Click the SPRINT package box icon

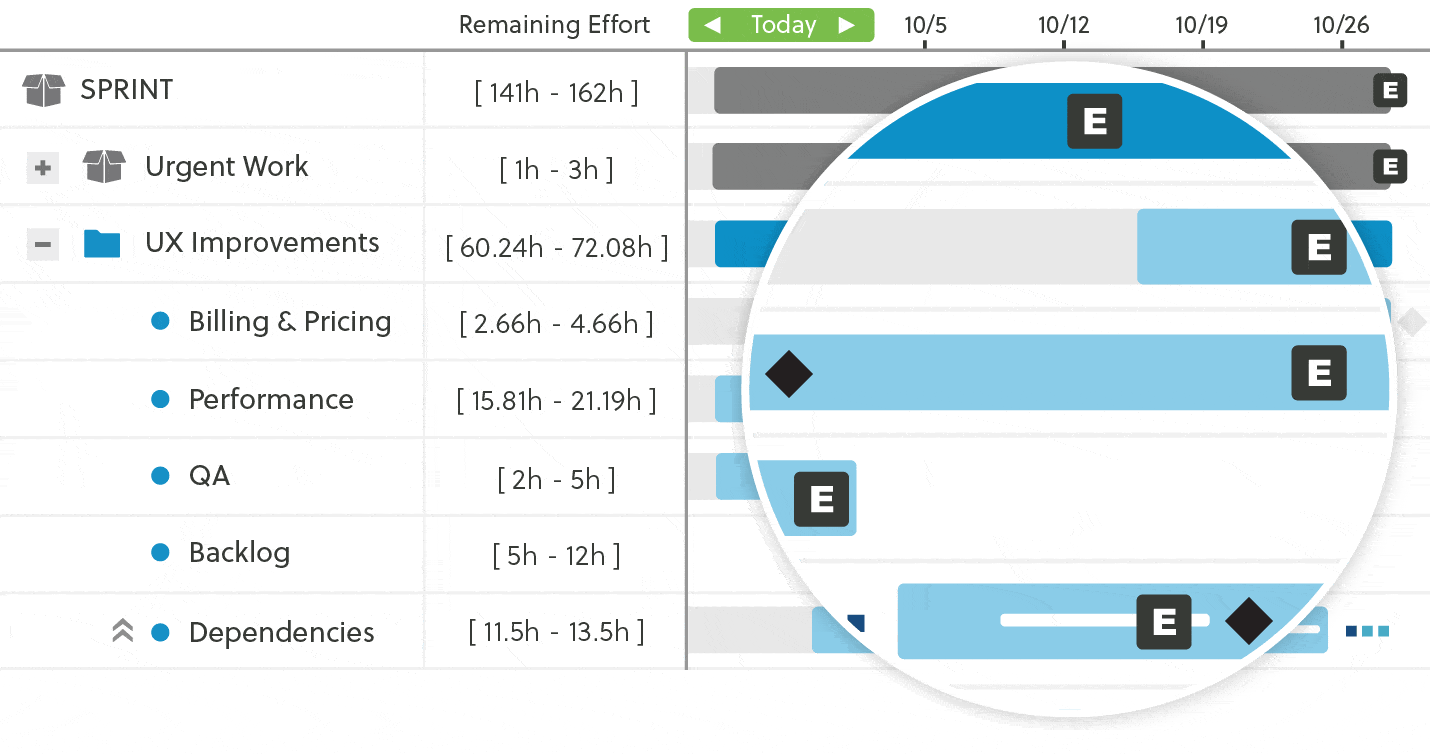43,90
